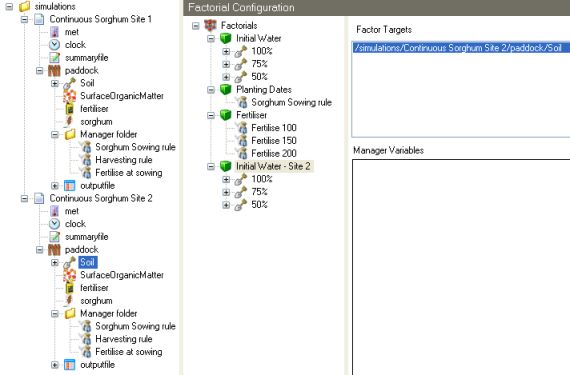
Task: Click inside the Manager Variables box
Action: [x=461, y=267]
